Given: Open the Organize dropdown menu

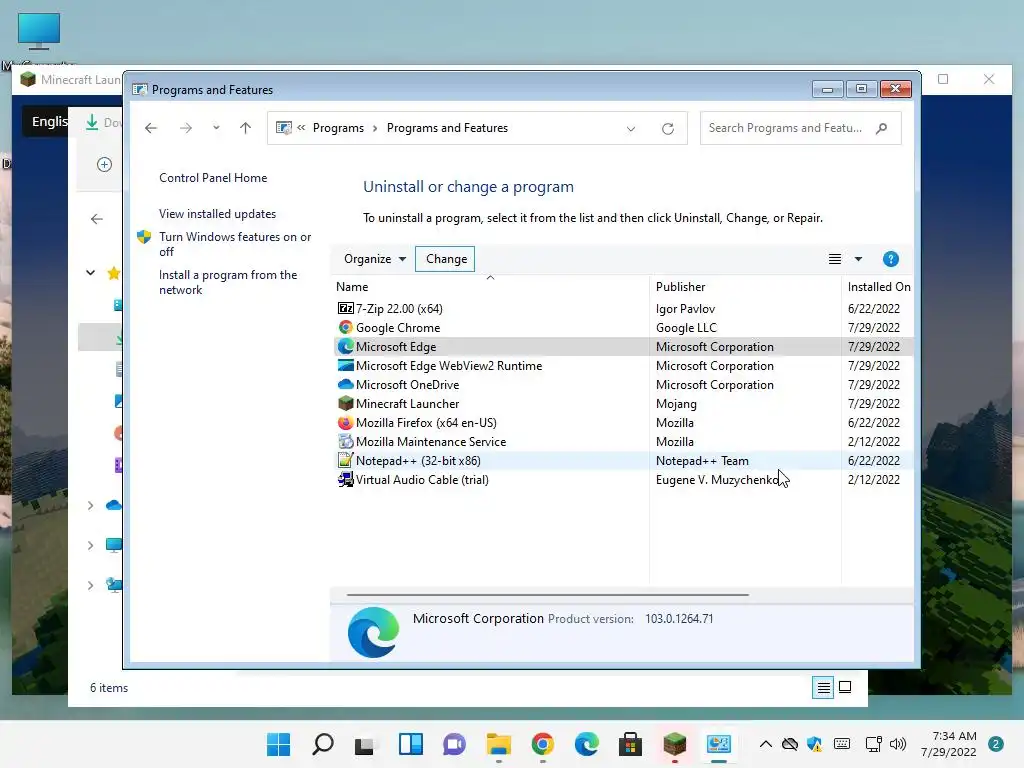Looking at the screenshot, I should click(x=375, y=259).
